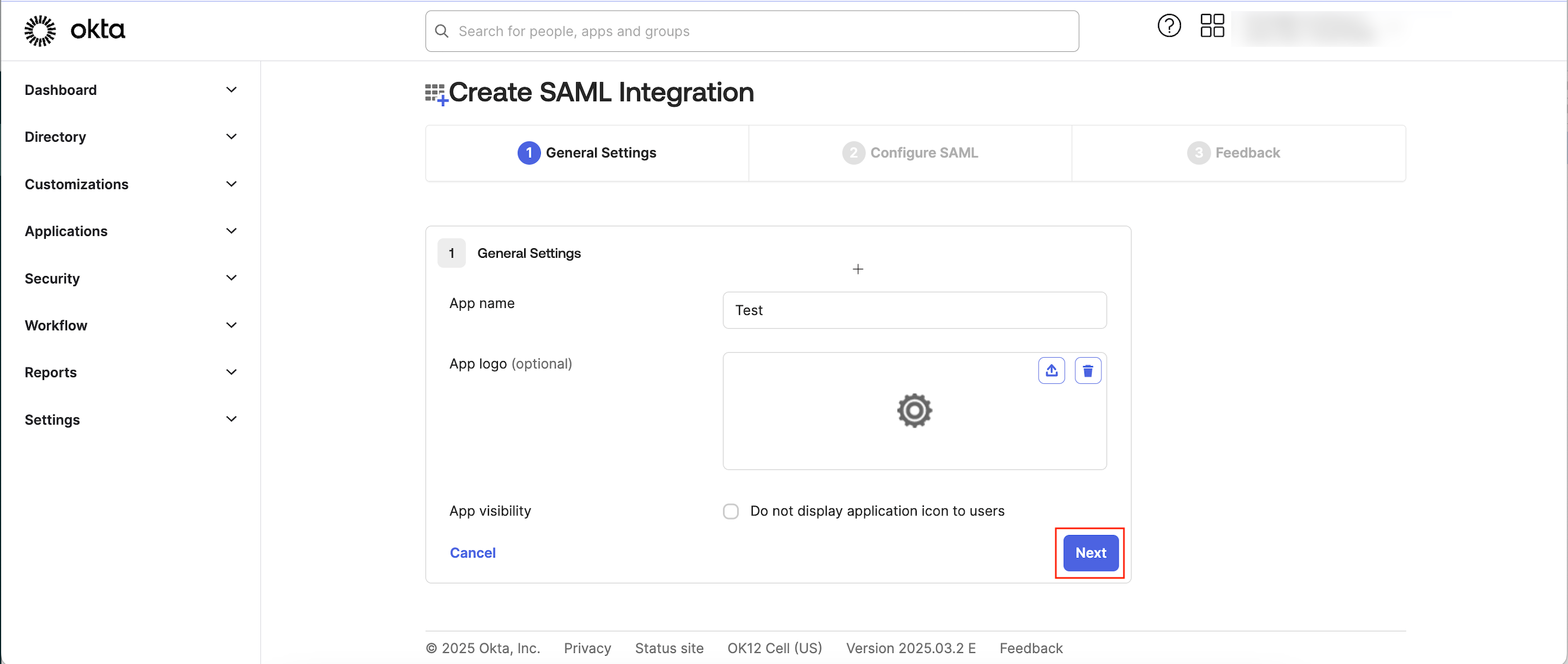Select the Feedback step tab
Screen dimensions: 1568x664
point(1233,153)
